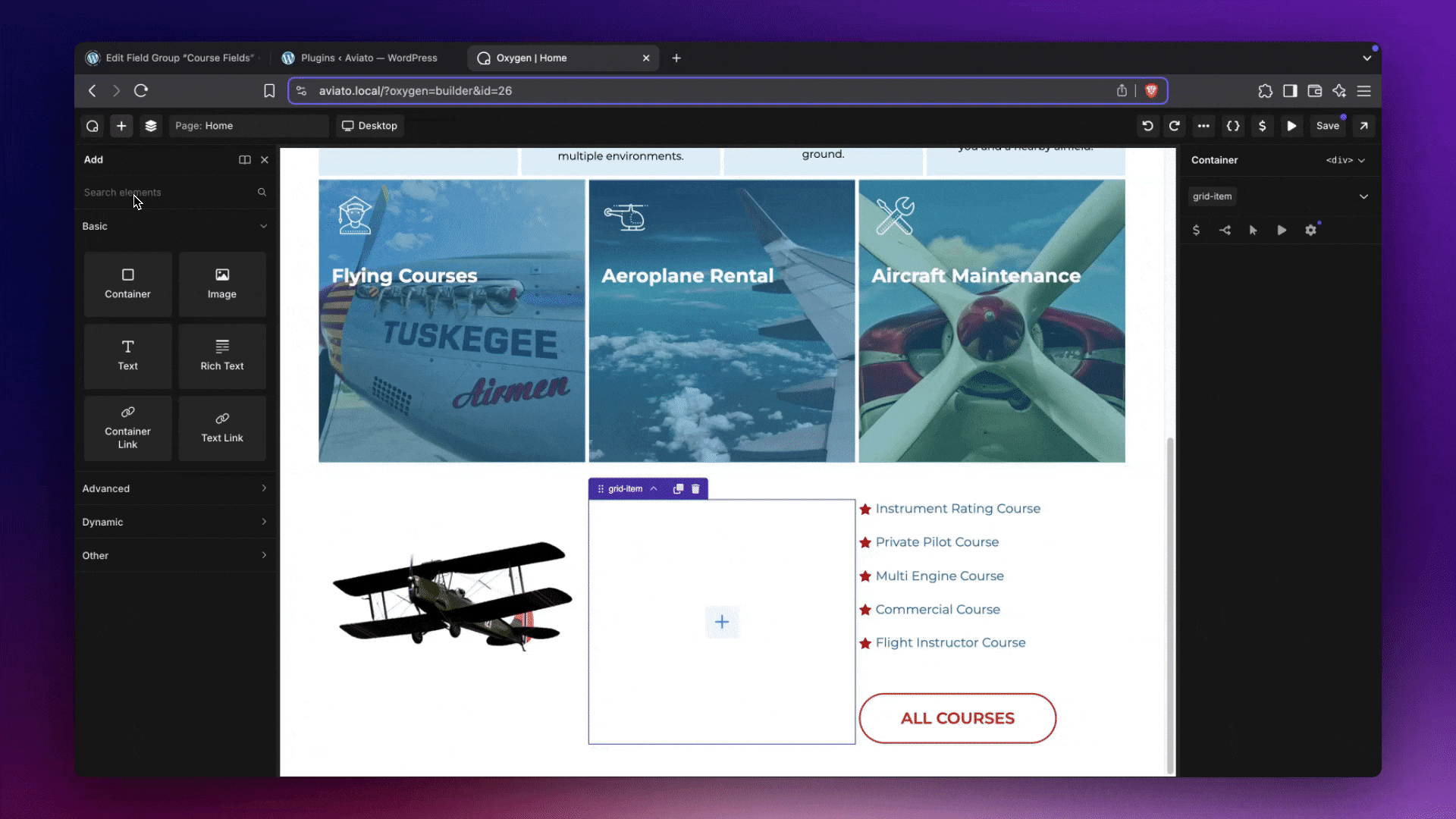Click the canvas vertical scrollbar
Viewport: 1456px width, 819px height.
click(x=1170, y=605)
